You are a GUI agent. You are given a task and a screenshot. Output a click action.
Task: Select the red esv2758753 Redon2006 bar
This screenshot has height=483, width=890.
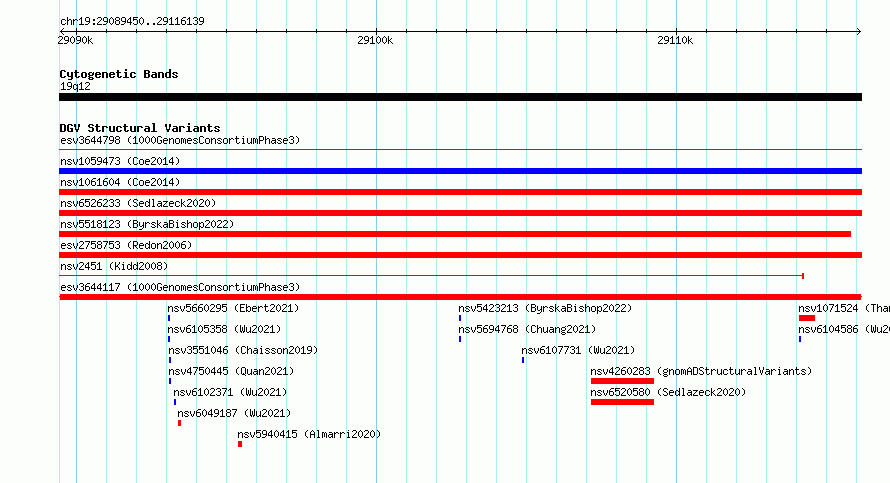click(x=460, y=255)
